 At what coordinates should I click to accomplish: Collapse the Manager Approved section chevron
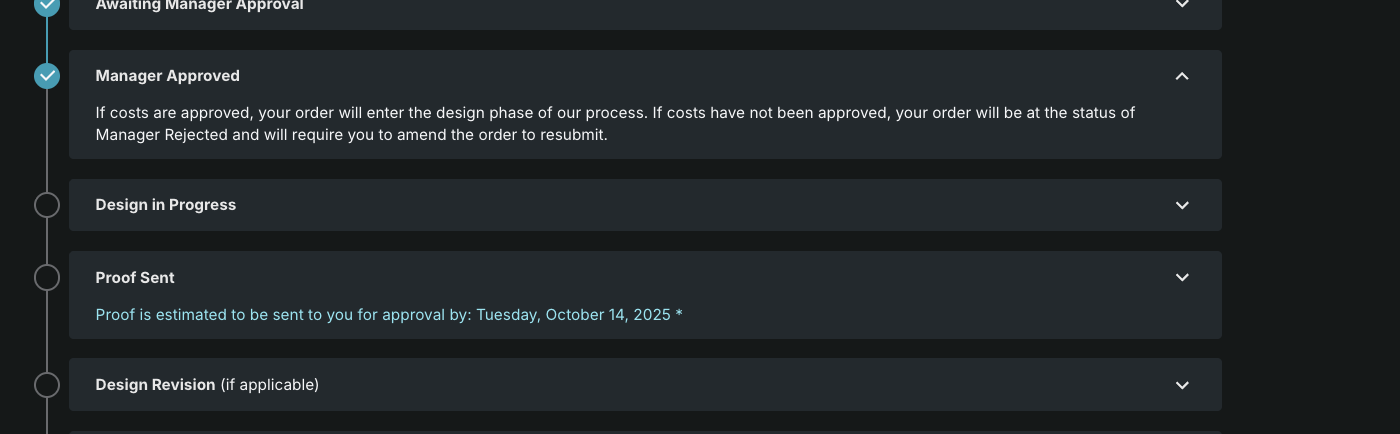coord(1182,76)
